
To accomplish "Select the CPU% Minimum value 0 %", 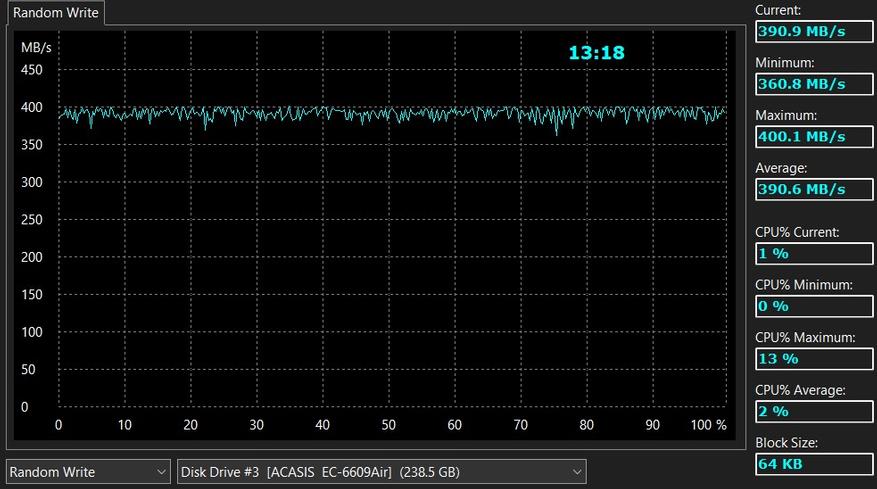I will [x=813, y=306].
